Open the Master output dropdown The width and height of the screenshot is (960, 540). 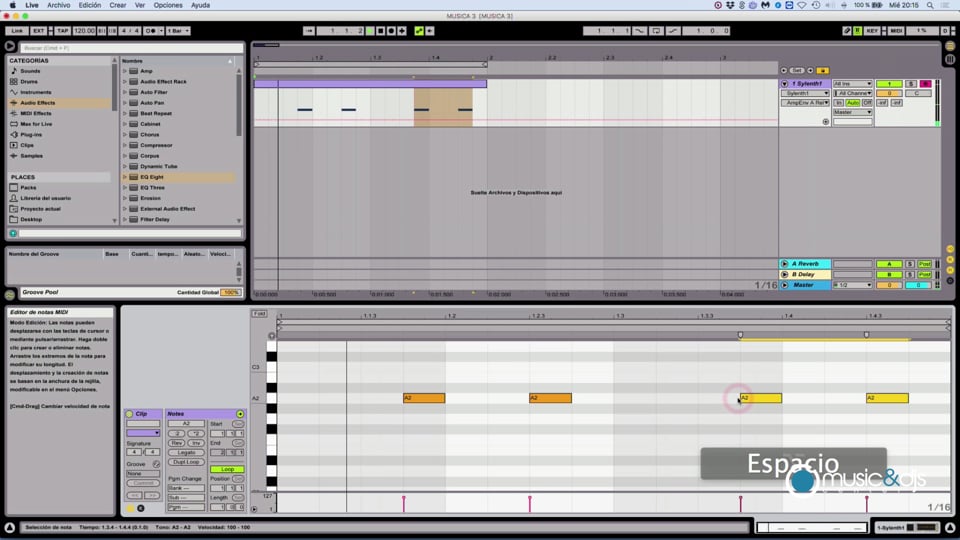pyautogui.click(x=852, y=112)
